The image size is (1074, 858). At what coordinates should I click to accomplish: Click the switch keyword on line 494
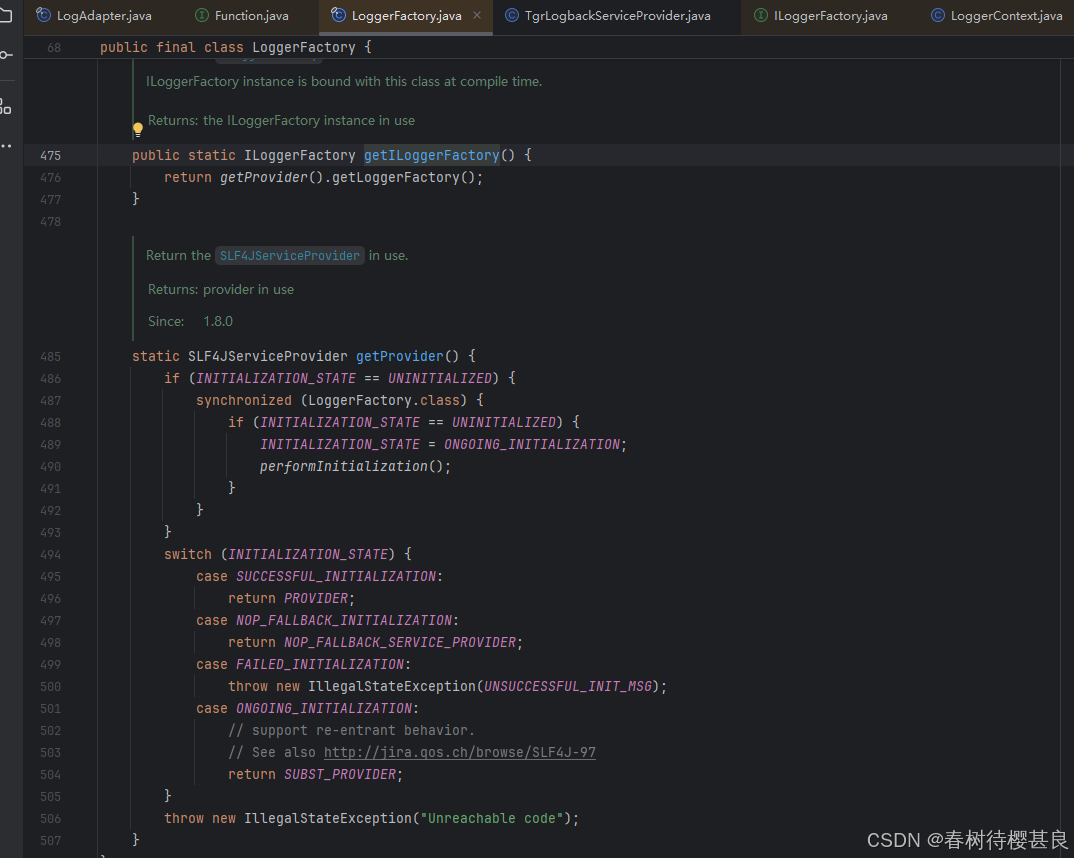pyautogui.click(x=188, y=554)
